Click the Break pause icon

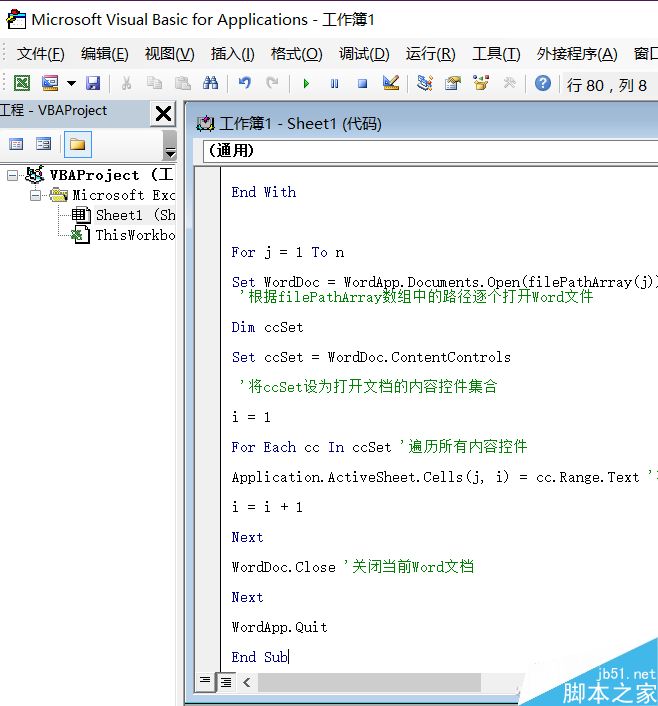334,84
